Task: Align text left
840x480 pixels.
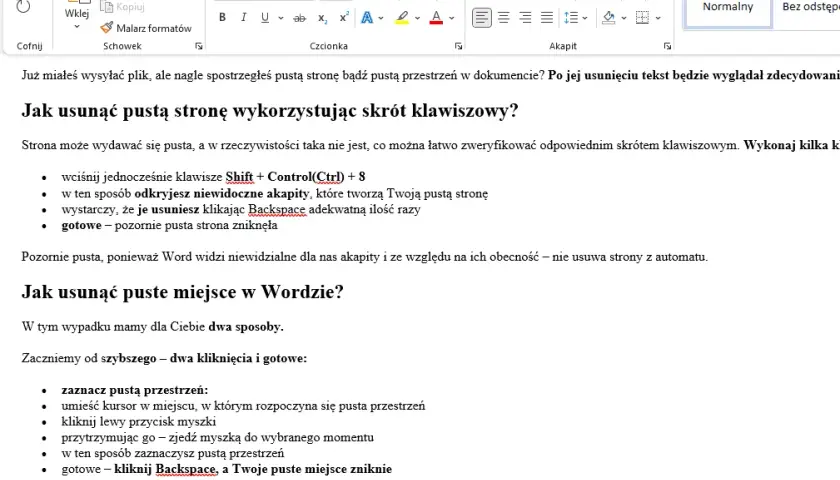Action: [x=482, y=18]
